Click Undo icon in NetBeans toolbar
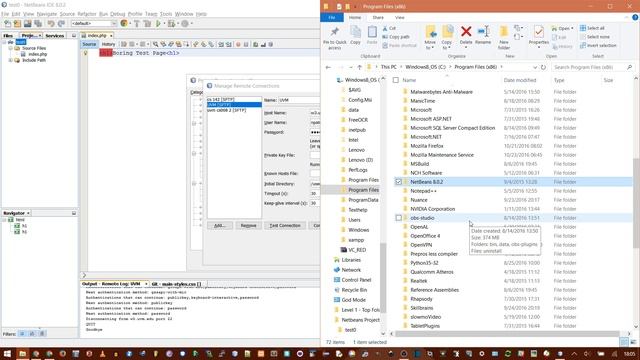 click(51, 24)
